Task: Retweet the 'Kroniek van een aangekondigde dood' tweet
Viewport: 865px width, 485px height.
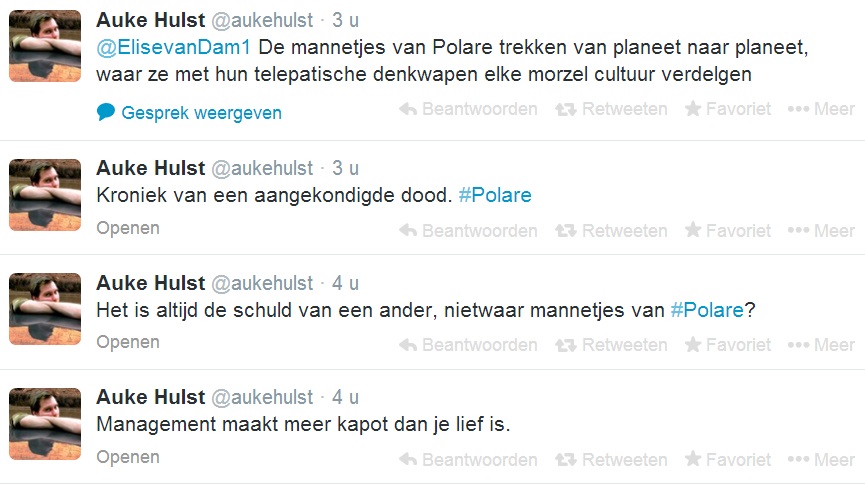Action: point(611,231)
